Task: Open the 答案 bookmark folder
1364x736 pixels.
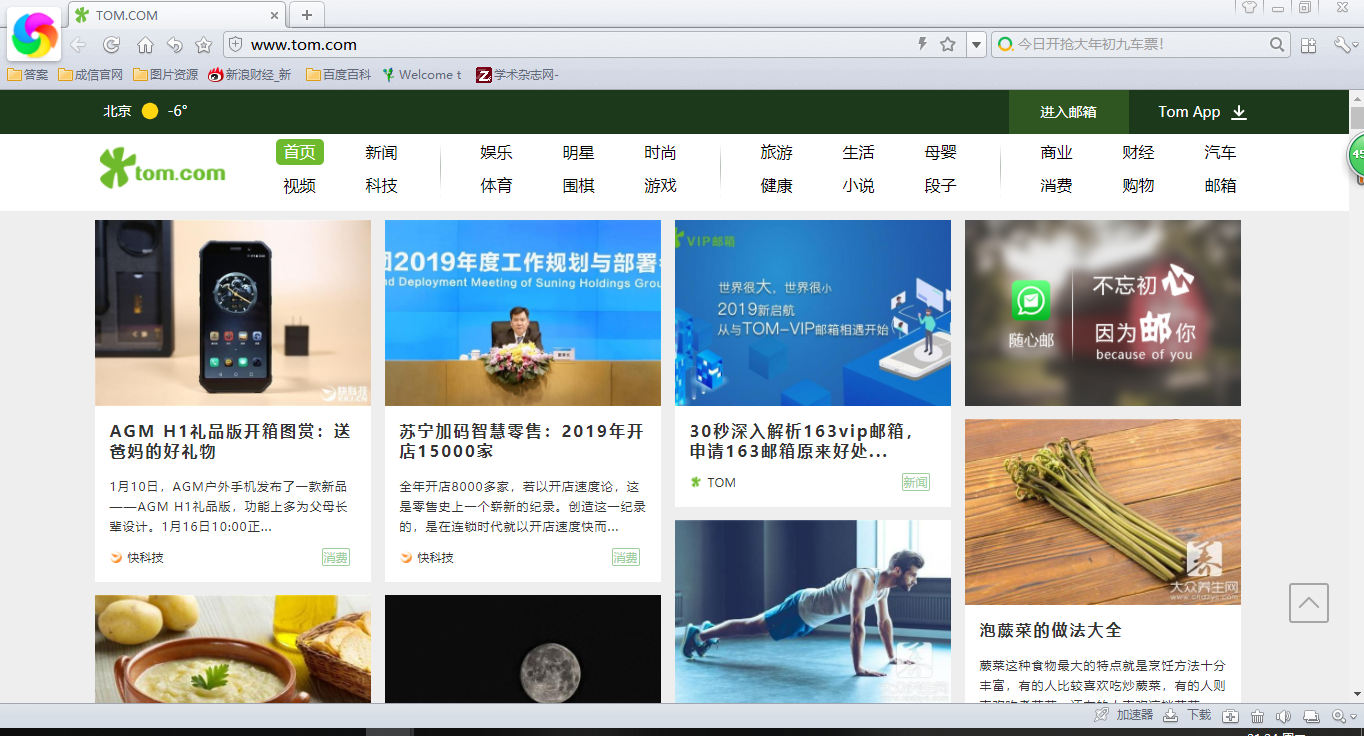Action: tap(28, 74)
